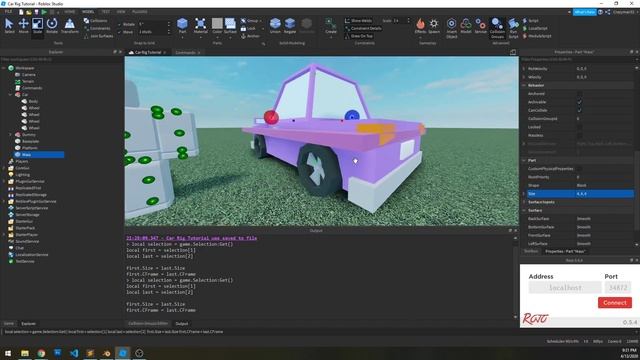Collapse the Workspace tree node
Screen dimensions: 640x360
[x=4, y=68]
